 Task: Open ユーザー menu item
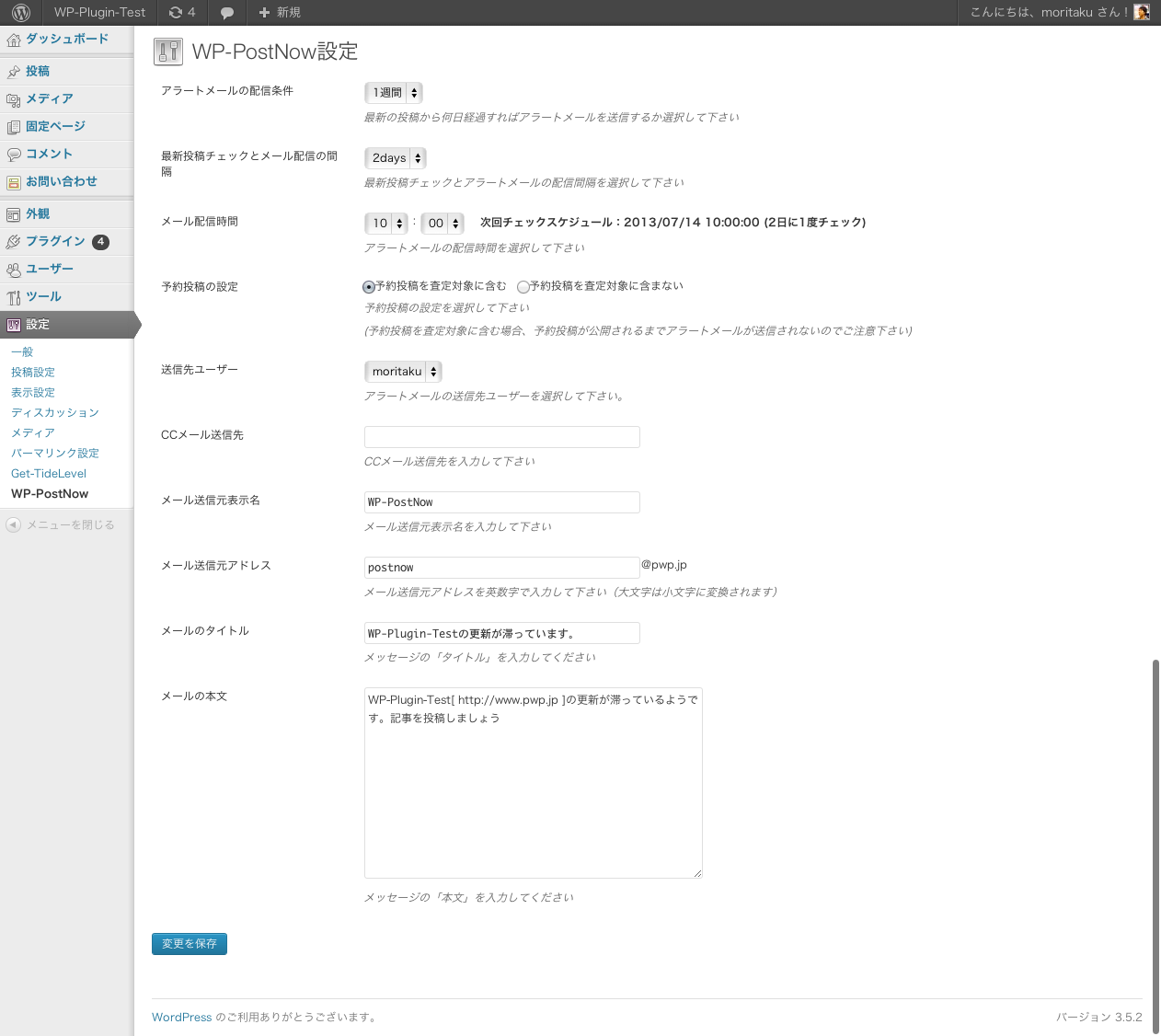[x=50, y=269]
